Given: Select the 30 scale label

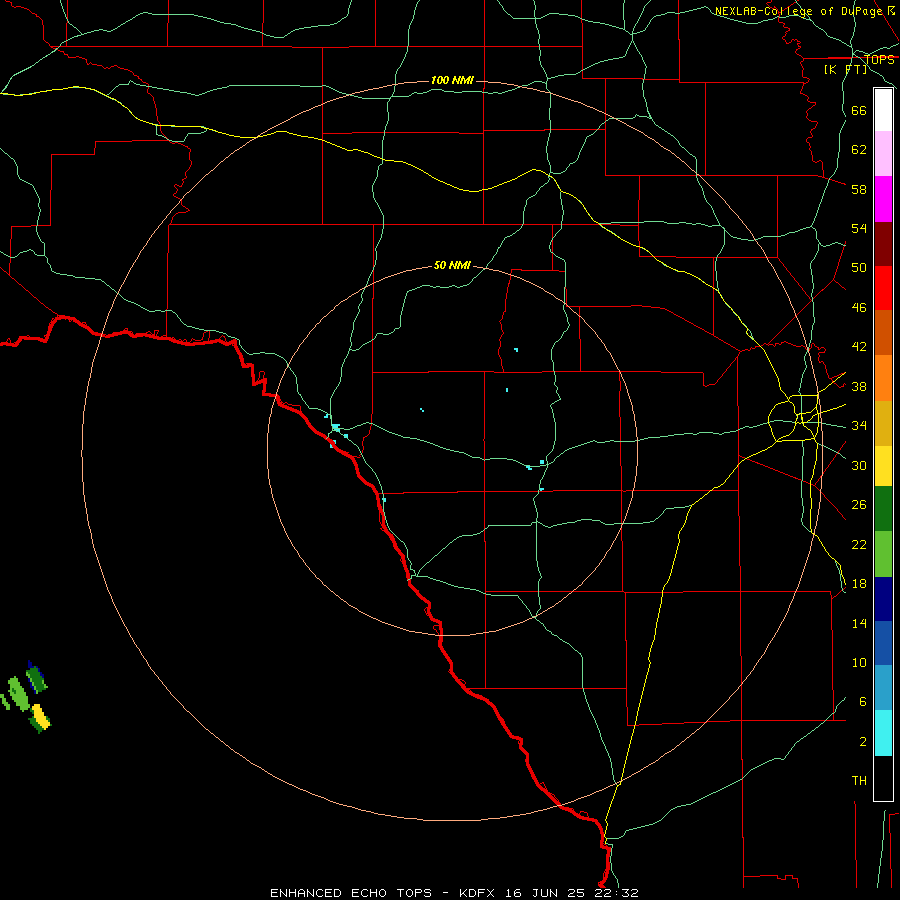Looking at the screenshot, I should point(859,465).
